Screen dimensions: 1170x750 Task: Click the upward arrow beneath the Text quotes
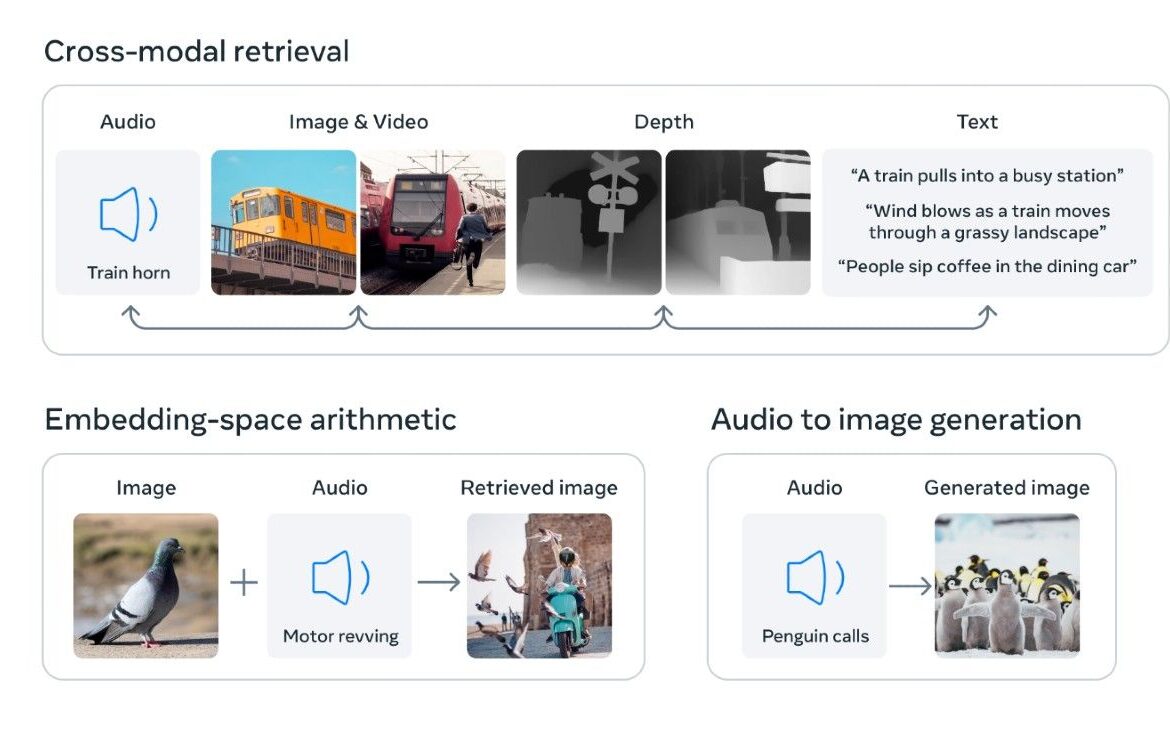[x=987, y=316]
